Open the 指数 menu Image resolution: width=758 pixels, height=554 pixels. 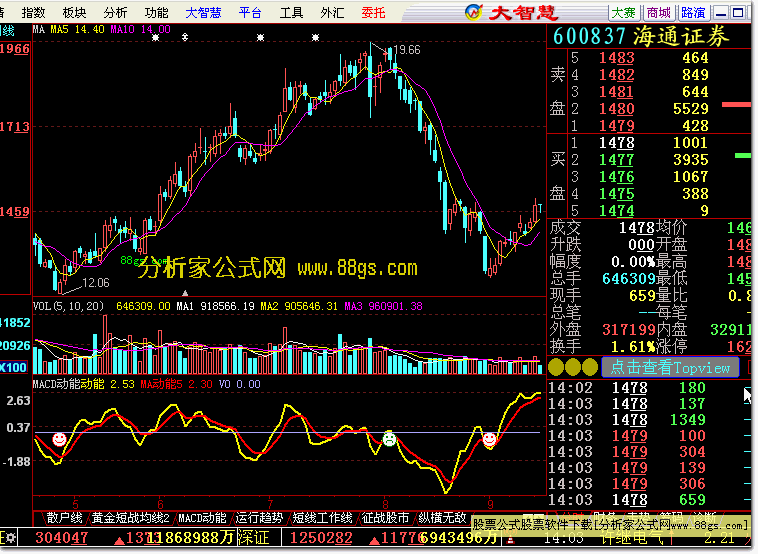(33, 13)
